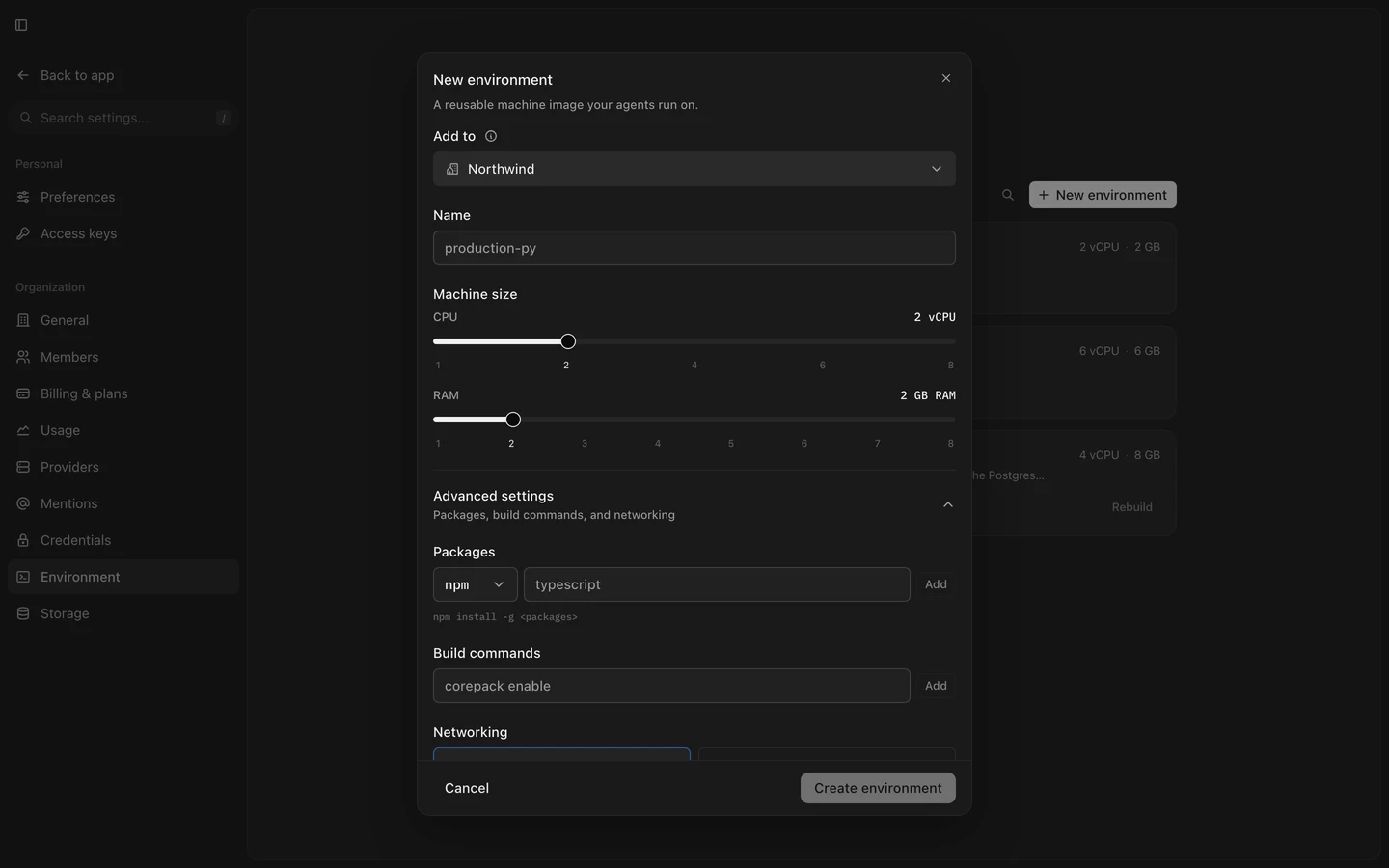Click Rebuild on the 4 vCPU card
Screen dimensions: 1389x868
coord(1131,507)
